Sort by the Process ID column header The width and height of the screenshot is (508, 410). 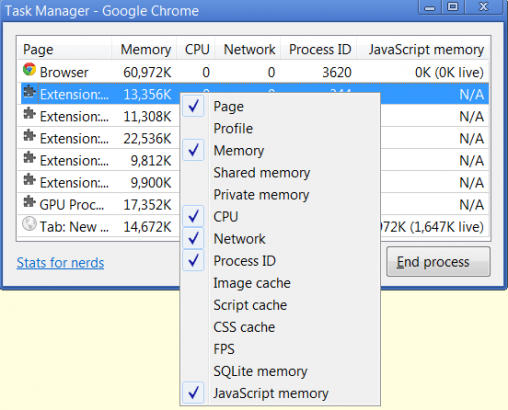pos(319,49)
